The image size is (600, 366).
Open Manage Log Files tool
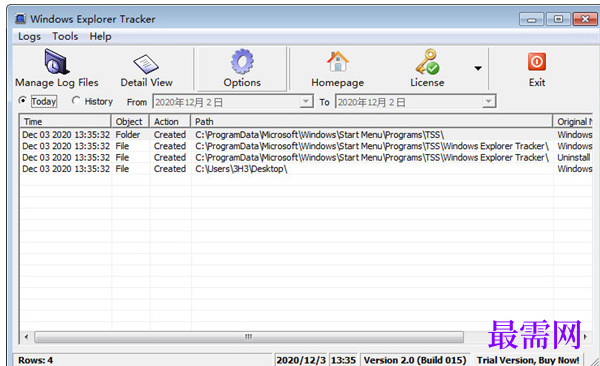(57, 68)
